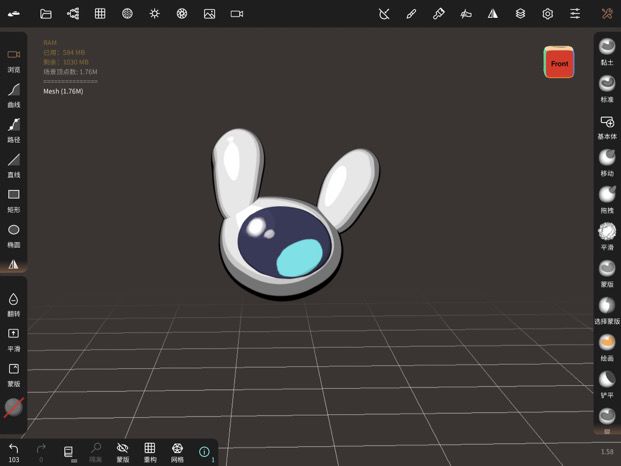
Task: Open the lighting sun menu
Action: (x=154, y=14)
